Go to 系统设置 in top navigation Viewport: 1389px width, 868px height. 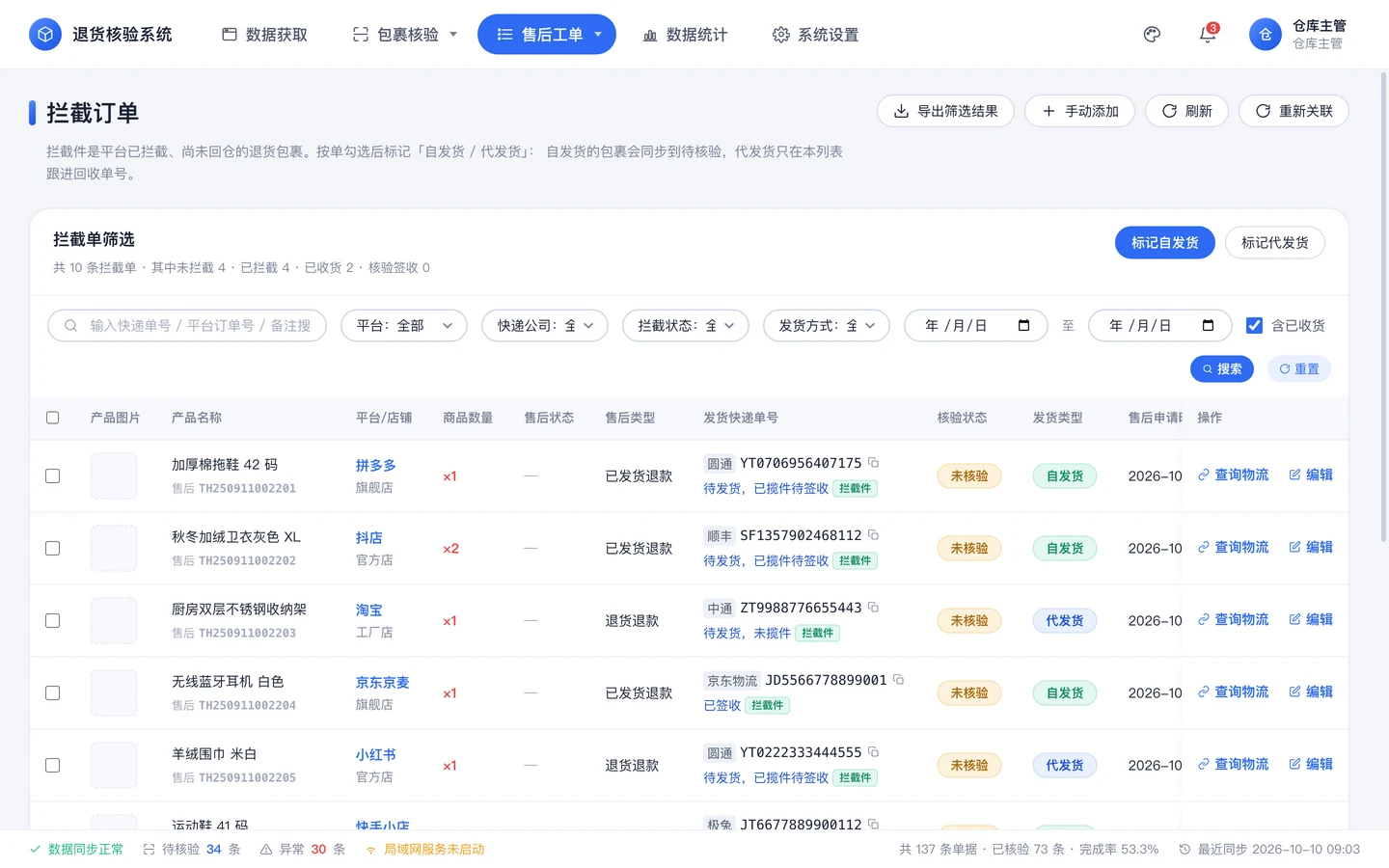(x=816, y=35)
